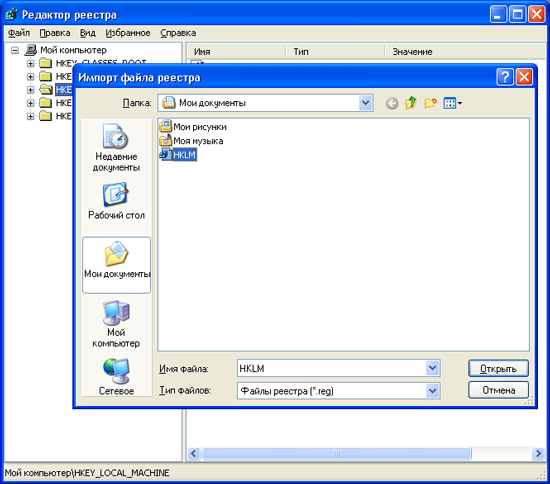
Task: Expand the selected HKEY_LOCAL_MACHINE node
Action: [x=31, y=90]
